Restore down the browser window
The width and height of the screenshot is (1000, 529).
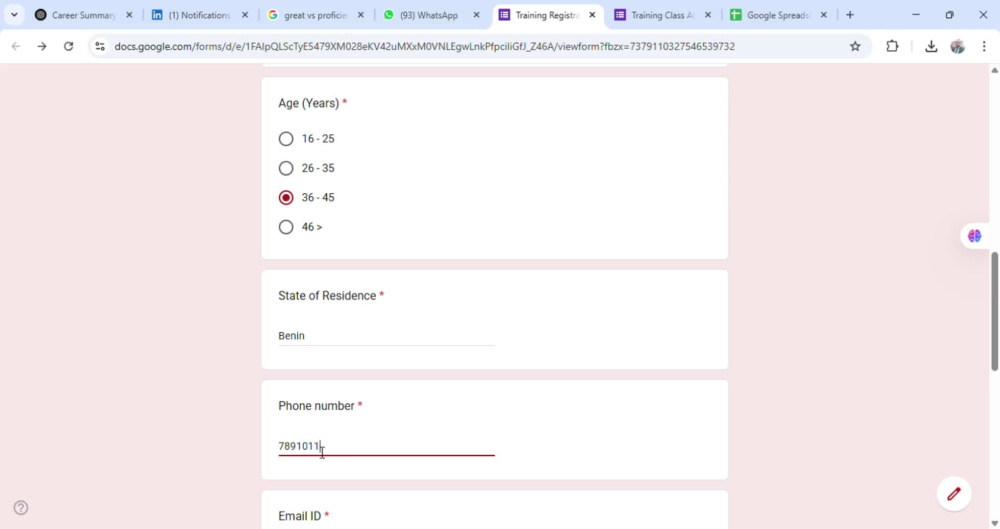[950, 15]
